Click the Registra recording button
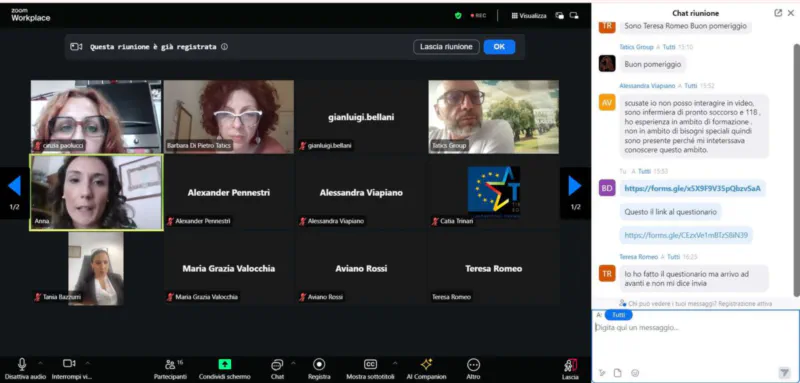 (319, 369)
